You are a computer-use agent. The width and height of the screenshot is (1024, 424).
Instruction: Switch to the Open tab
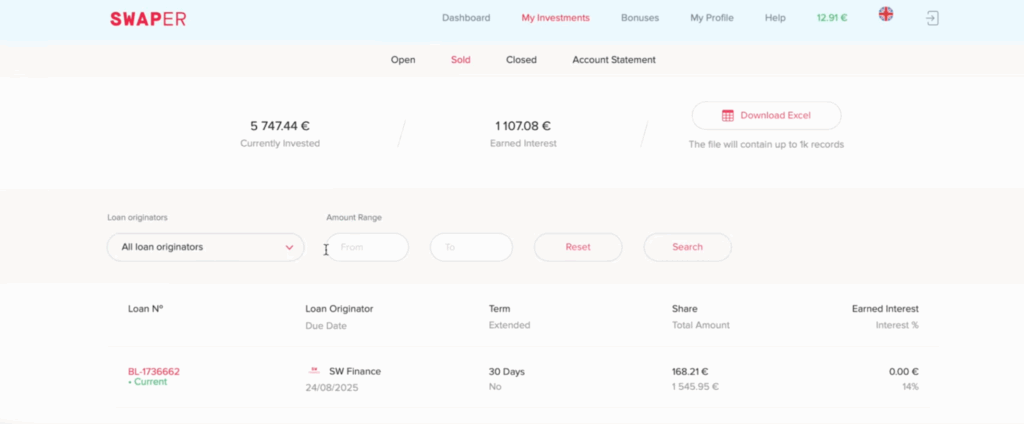403,60
